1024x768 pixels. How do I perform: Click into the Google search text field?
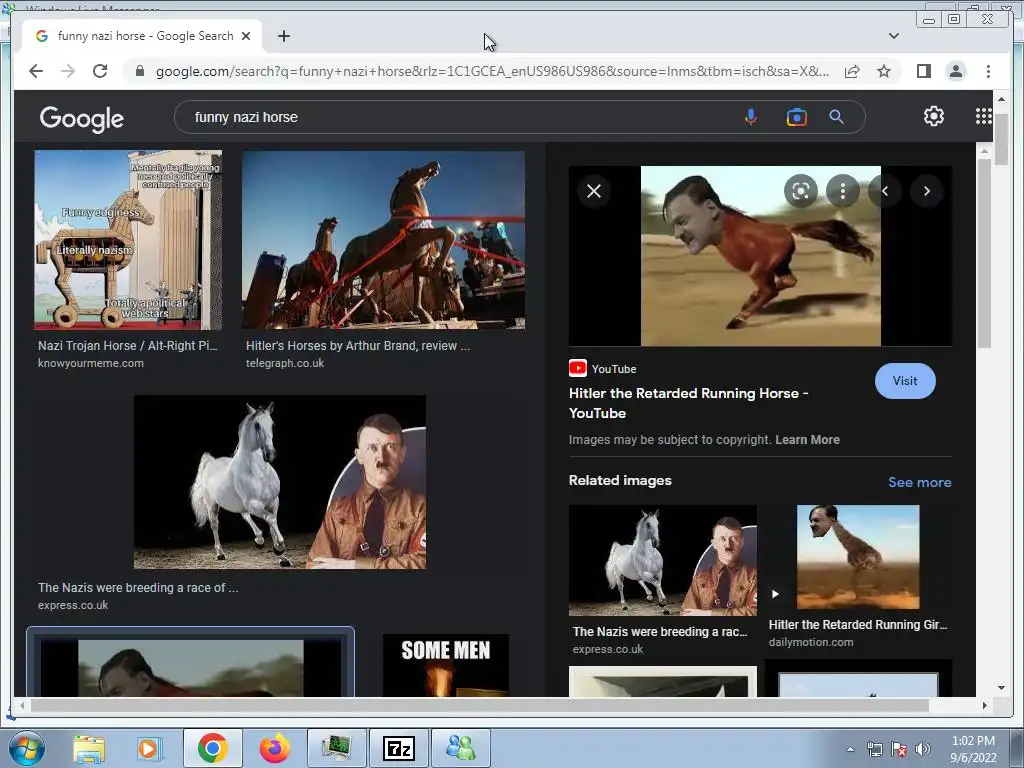click(x=457, y=117)
